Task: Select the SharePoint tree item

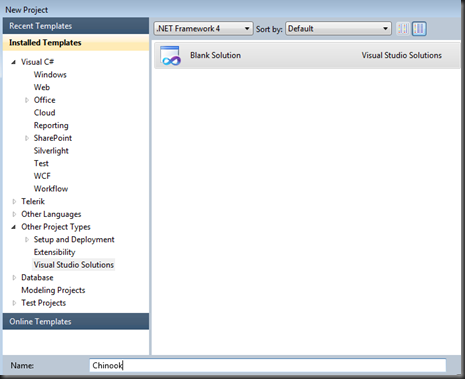Action: pyautogui.click(x=53, y=138)
